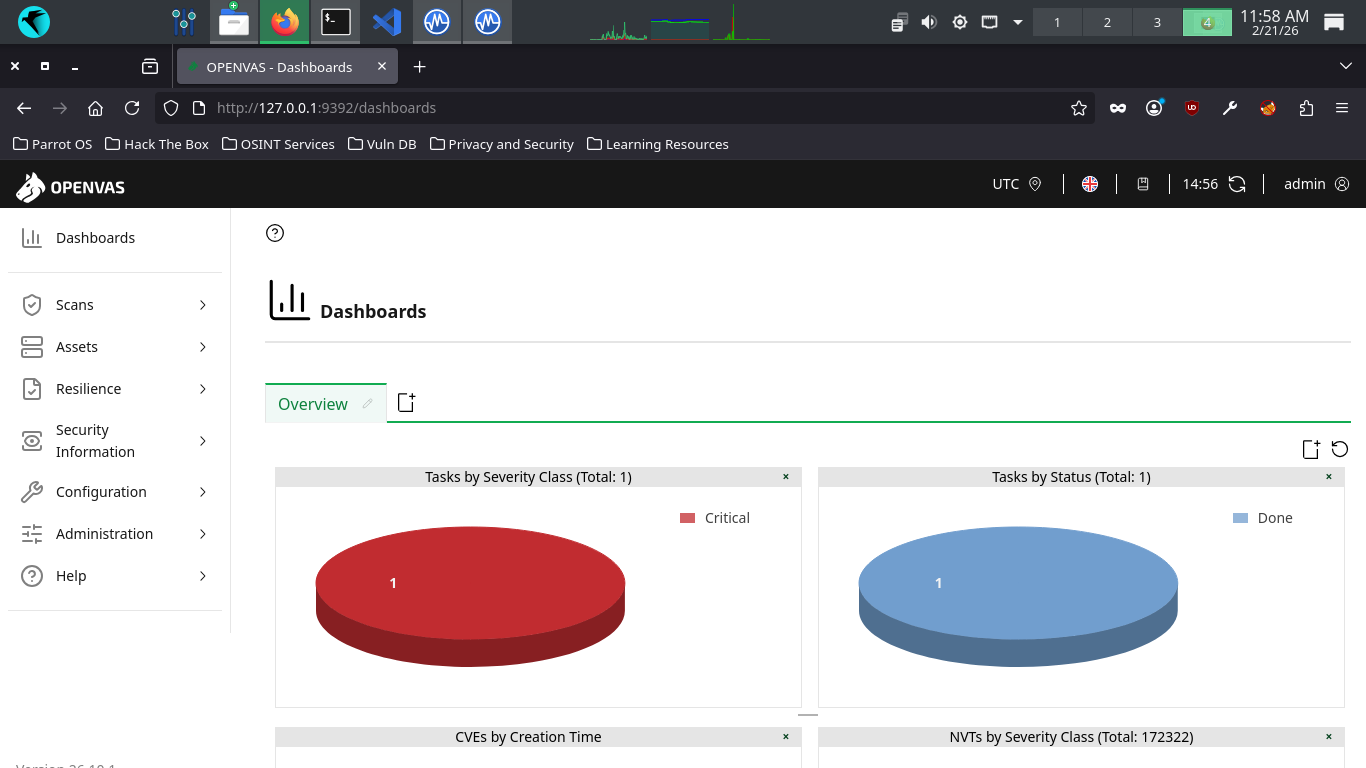
Task: Close the Tasks by Status chart
Action: (x=1328, y=477)
